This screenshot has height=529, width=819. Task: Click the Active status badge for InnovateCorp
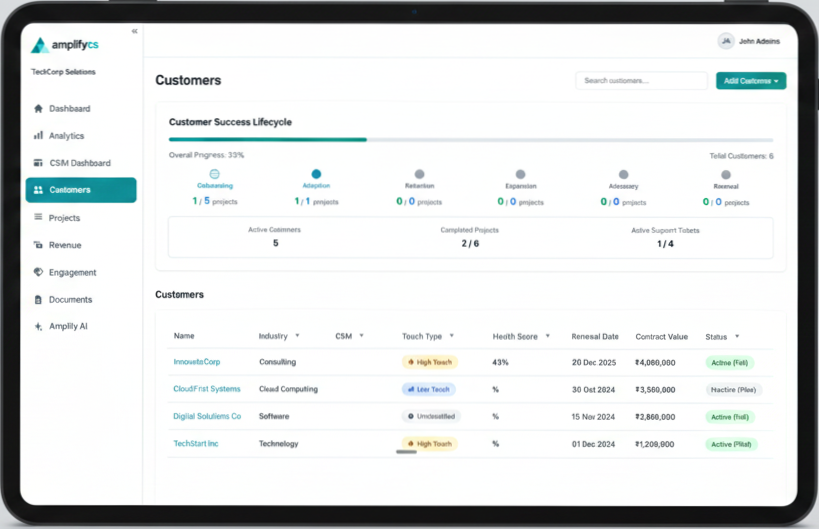coord(730,362)
